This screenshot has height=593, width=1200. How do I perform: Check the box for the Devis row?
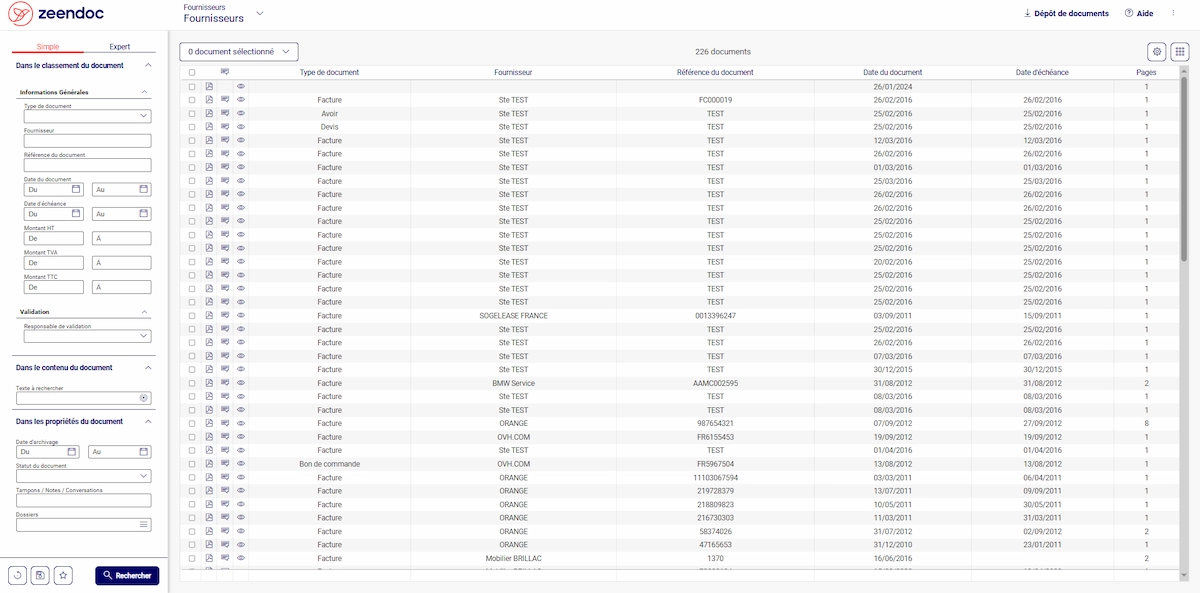click(192, 127)
